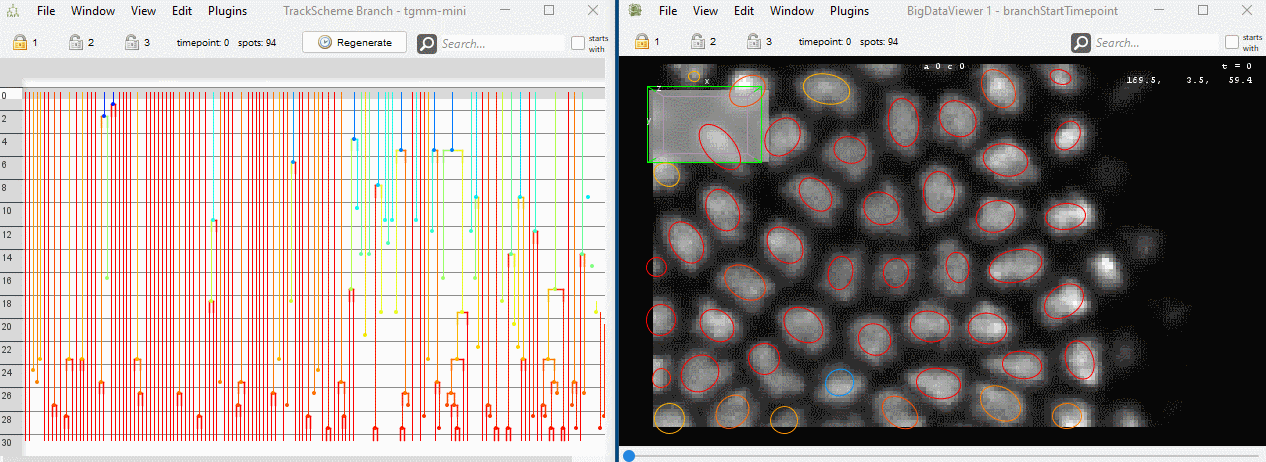The width and height of the screenshot is (1266, 462).
Task: Open the Window menu in TrackScheme
Action: 91,11
